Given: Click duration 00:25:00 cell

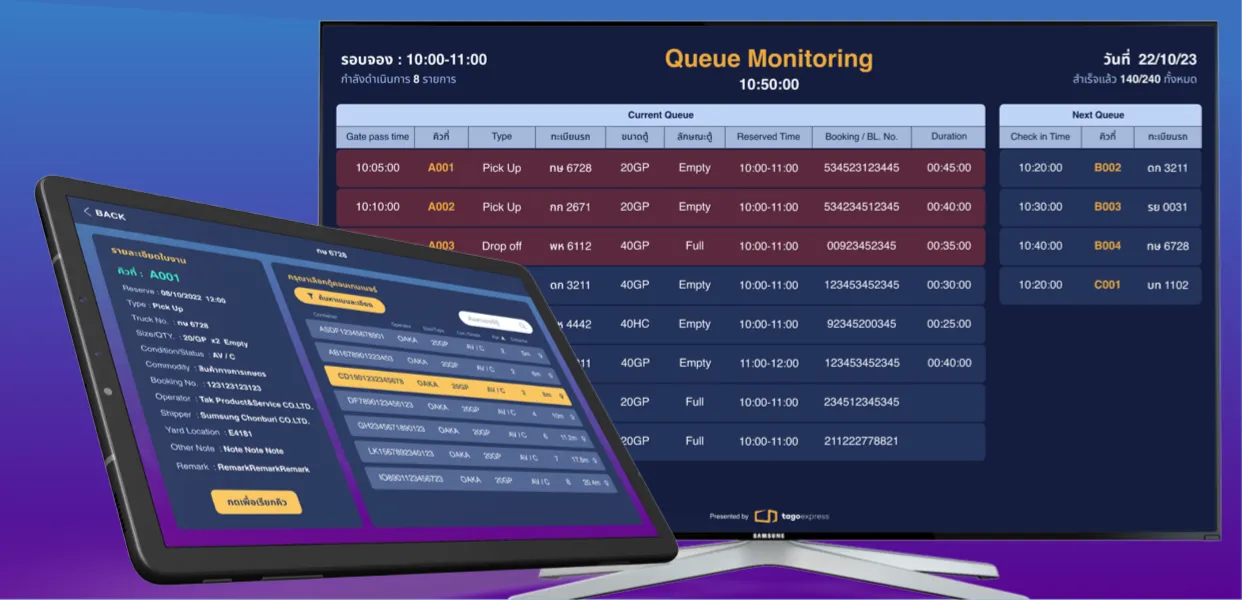Looking at the screenshot, I should pyautogui.click(x=949, y=324).
